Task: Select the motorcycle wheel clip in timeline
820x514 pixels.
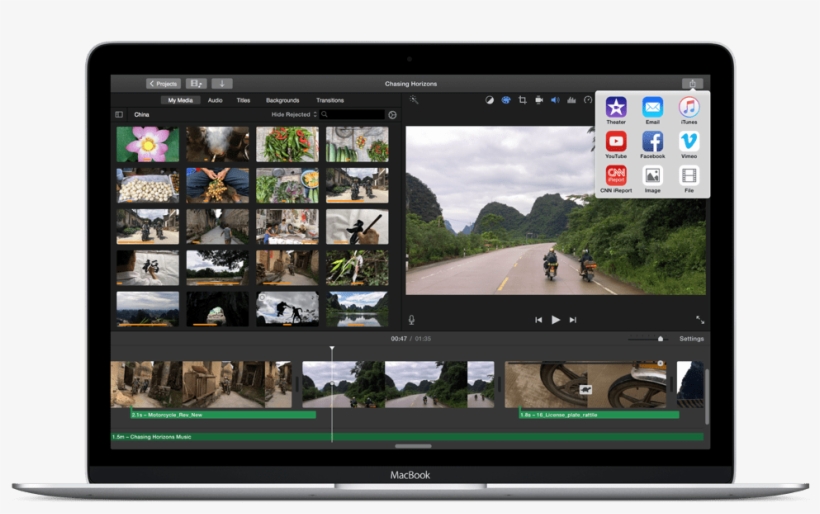Action: (585, 384)
